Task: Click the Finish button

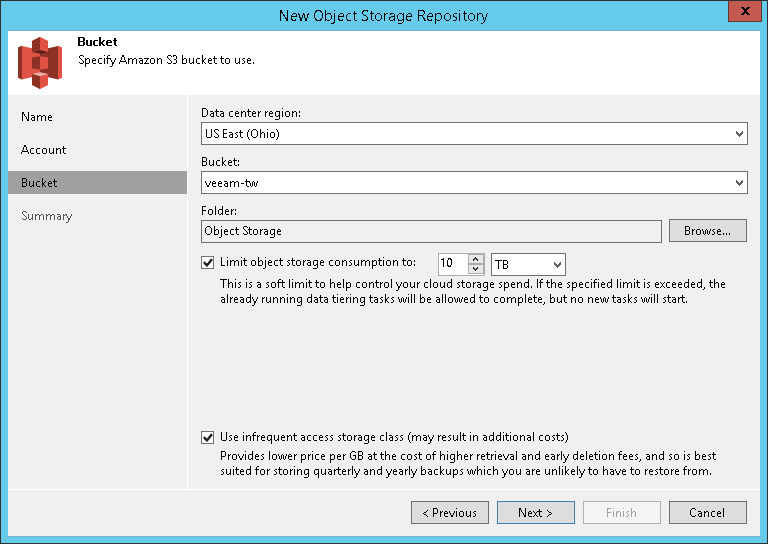Action: tap(621, 513)
